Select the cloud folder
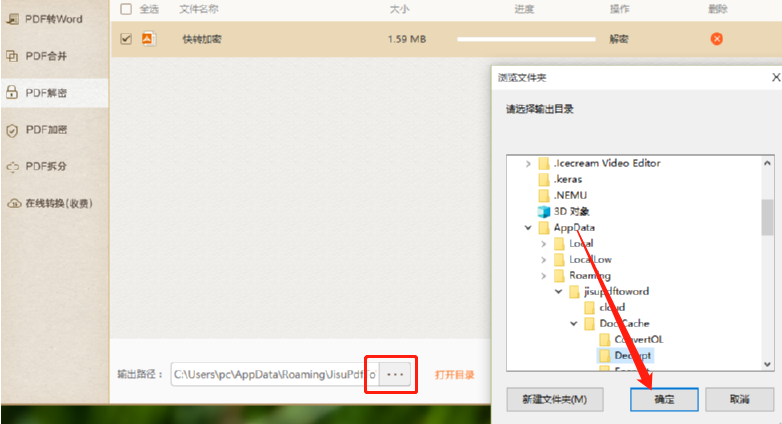This screenshot has height=424, width=782. (x=612, y=307)
